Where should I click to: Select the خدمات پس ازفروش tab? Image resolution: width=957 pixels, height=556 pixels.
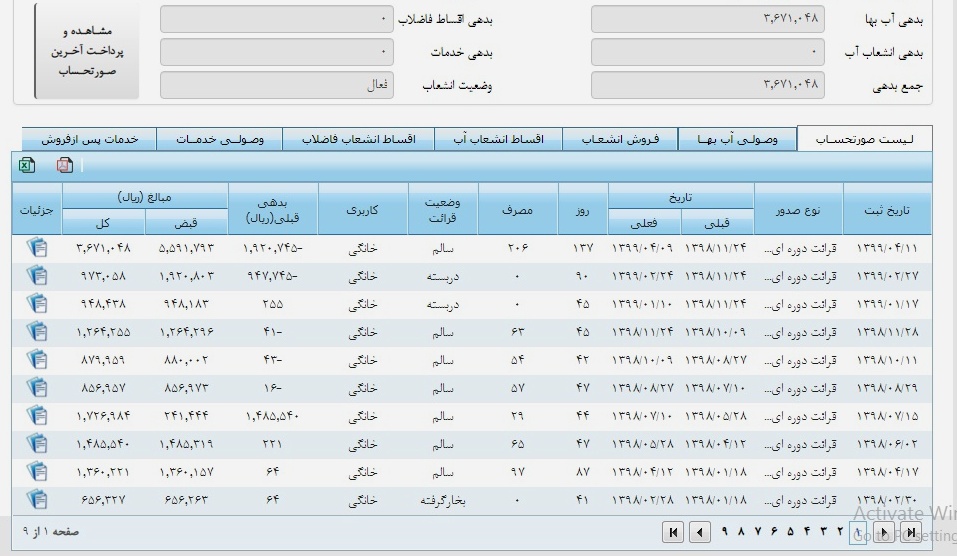click(88, 140)
